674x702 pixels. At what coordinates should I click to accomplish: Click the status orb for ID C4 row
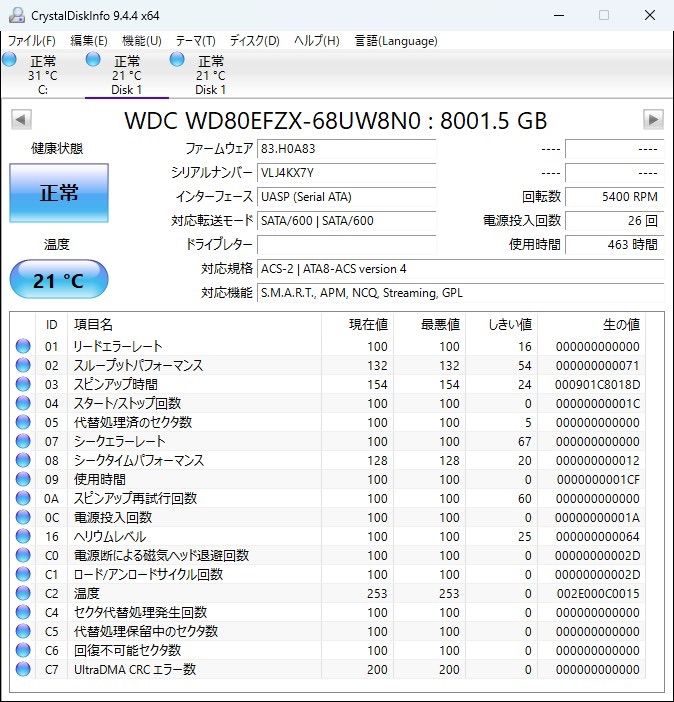23,612
